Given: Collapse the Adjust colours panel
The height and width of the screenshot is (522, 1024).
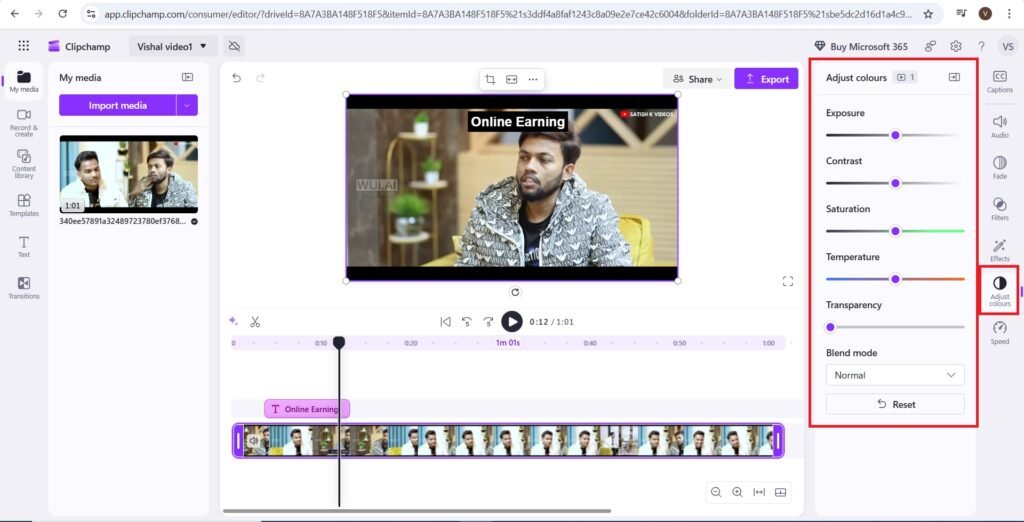Looking at the screenshot, I should tap(954, 77).
